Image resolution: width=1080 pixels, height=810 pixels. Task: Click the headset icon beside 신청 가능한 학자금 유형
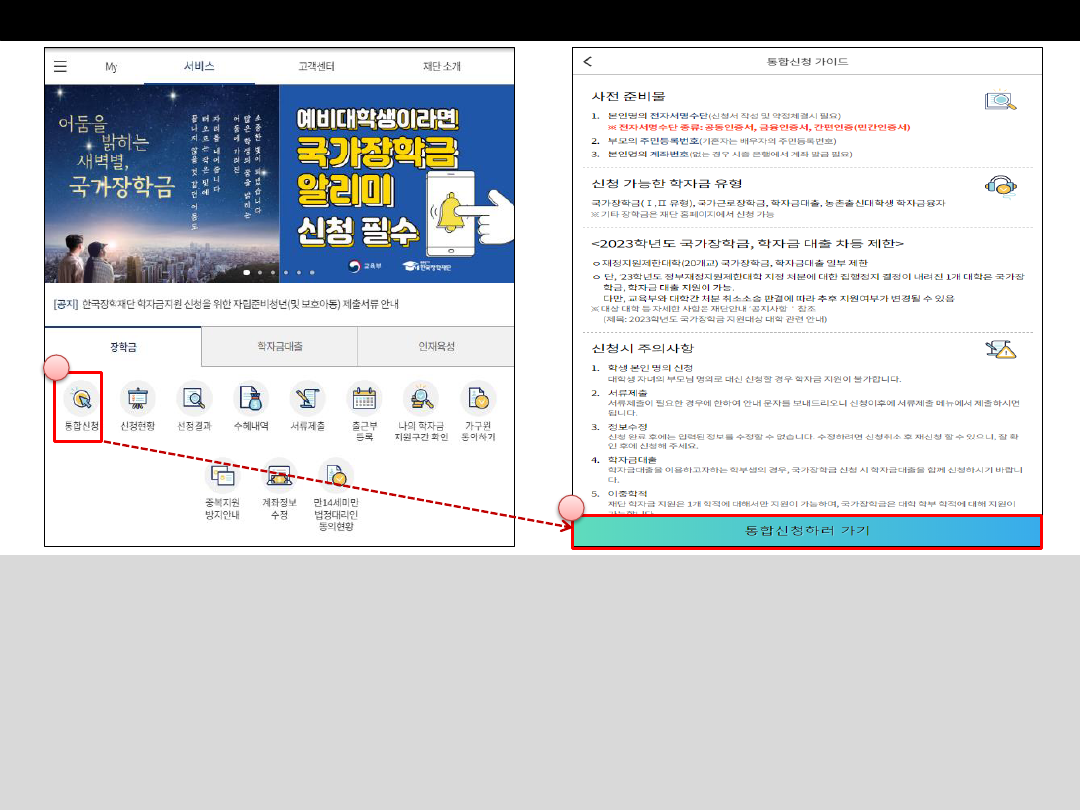point(1001,186)
